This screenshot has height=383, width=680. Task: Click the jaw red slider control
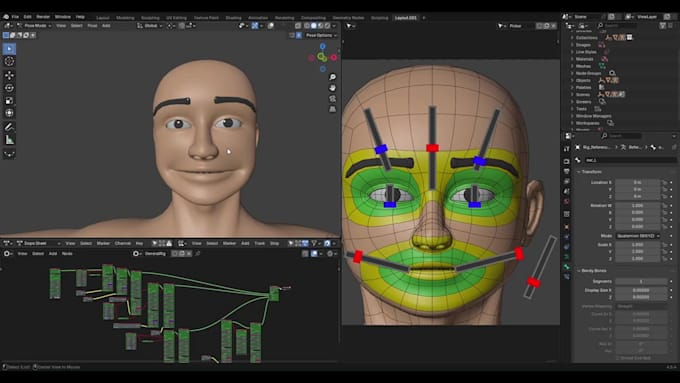pos(533,283)
